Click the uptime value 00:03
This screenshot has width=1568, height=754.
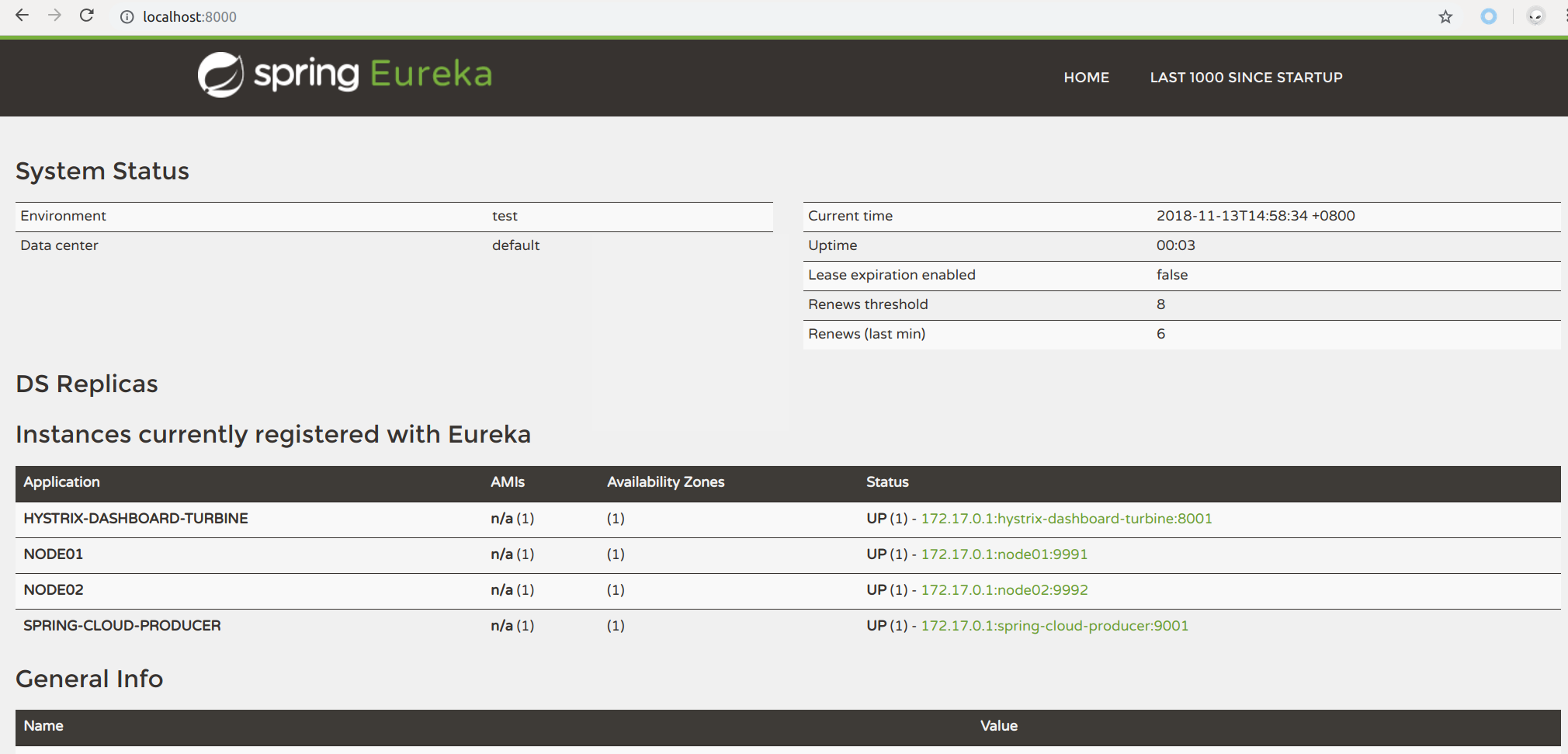click(1175, 245)
